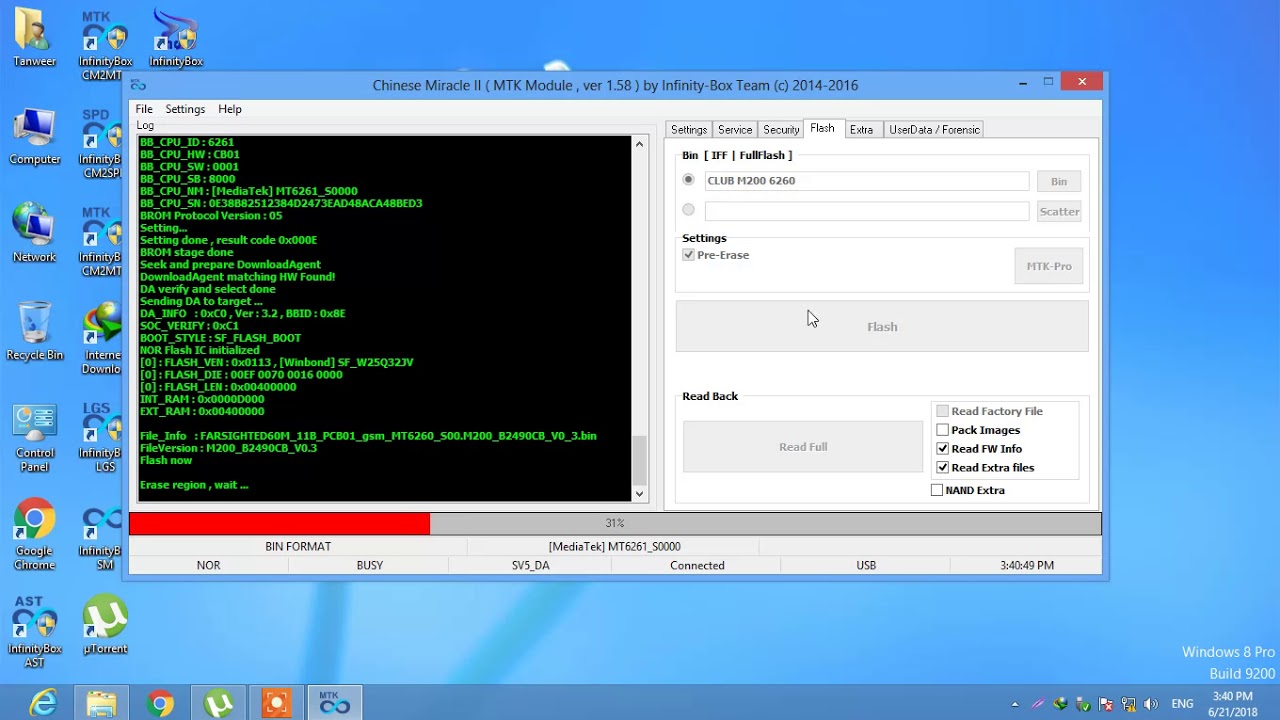Open Internet Explorer from the taskbar
Screen dimensions: 1280x720
pos(43,704)
